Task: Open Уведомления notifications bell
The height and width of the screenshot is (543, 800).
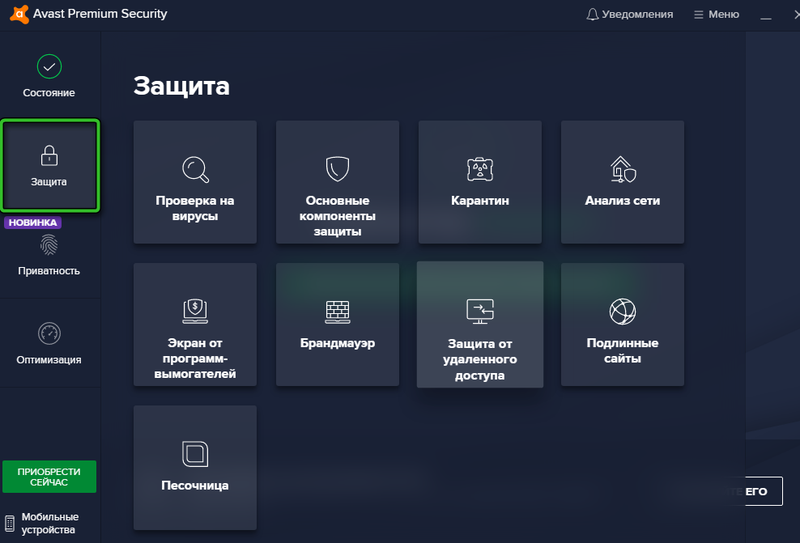Action: tap(630, 14)
